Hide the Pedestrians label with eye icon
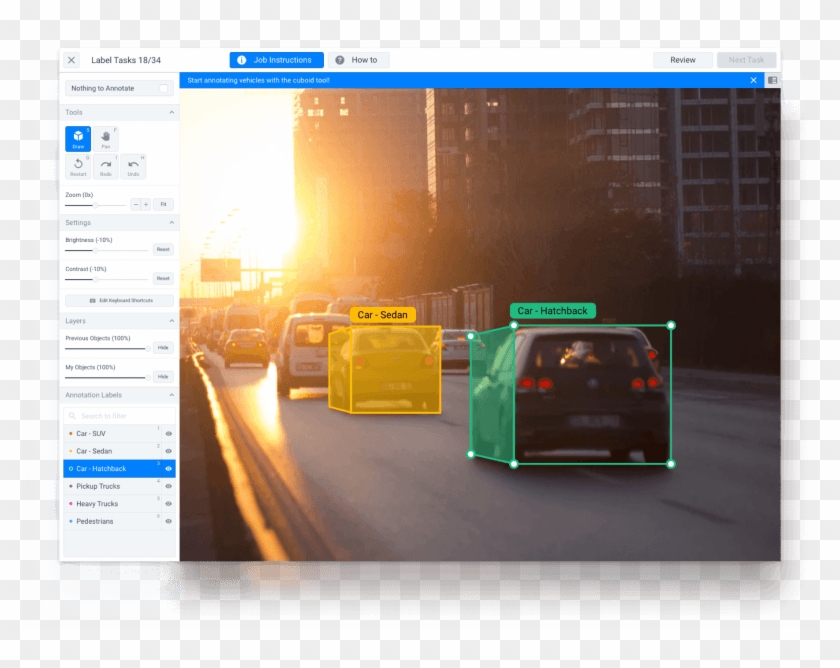 (168, 522)
